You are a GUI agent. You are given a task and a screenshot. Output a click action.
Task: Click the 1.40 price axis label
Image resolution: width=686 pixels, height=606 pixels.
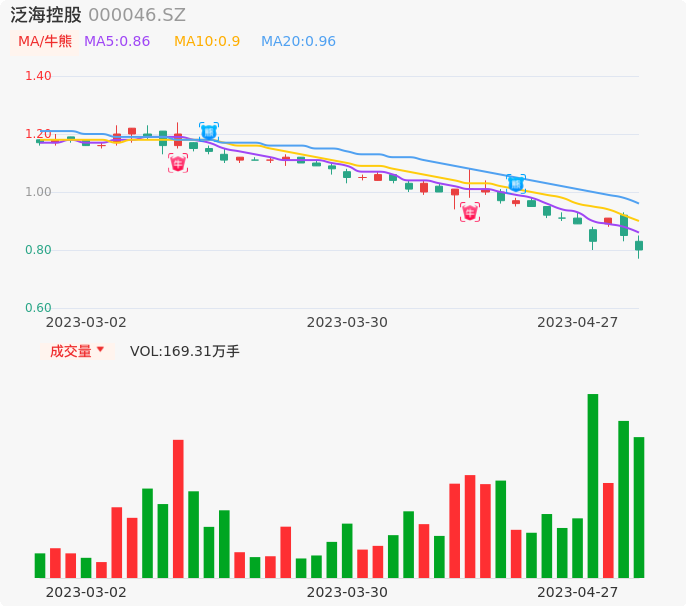click(x=38, y=76)
